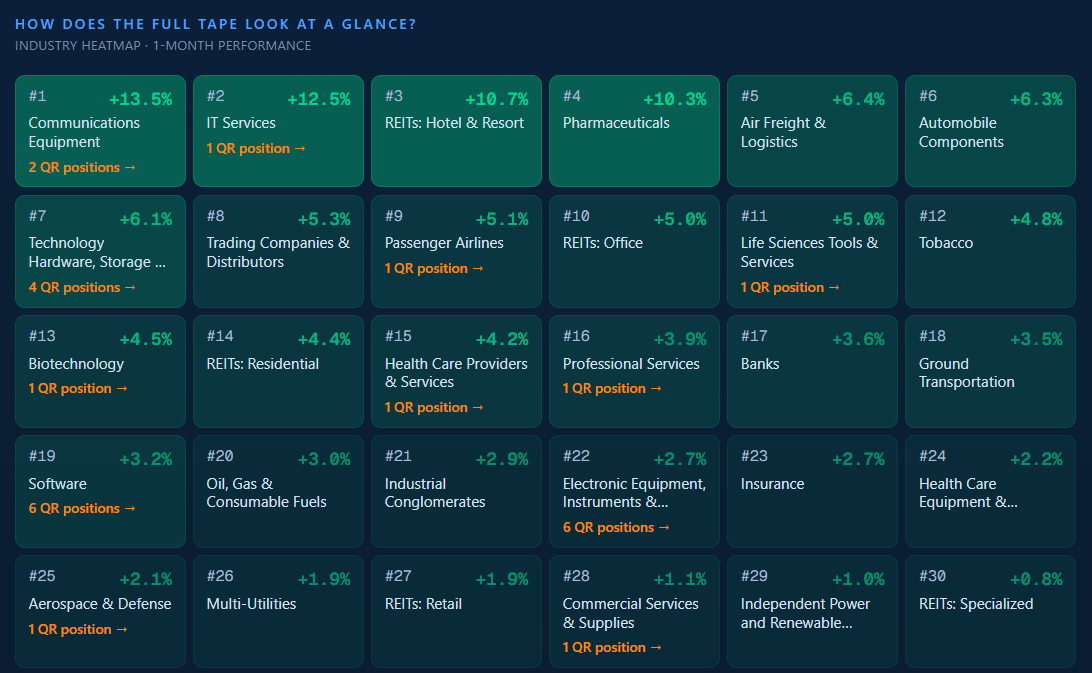Click the +13.5% value on Communications Equipment

tap(141, 99)
